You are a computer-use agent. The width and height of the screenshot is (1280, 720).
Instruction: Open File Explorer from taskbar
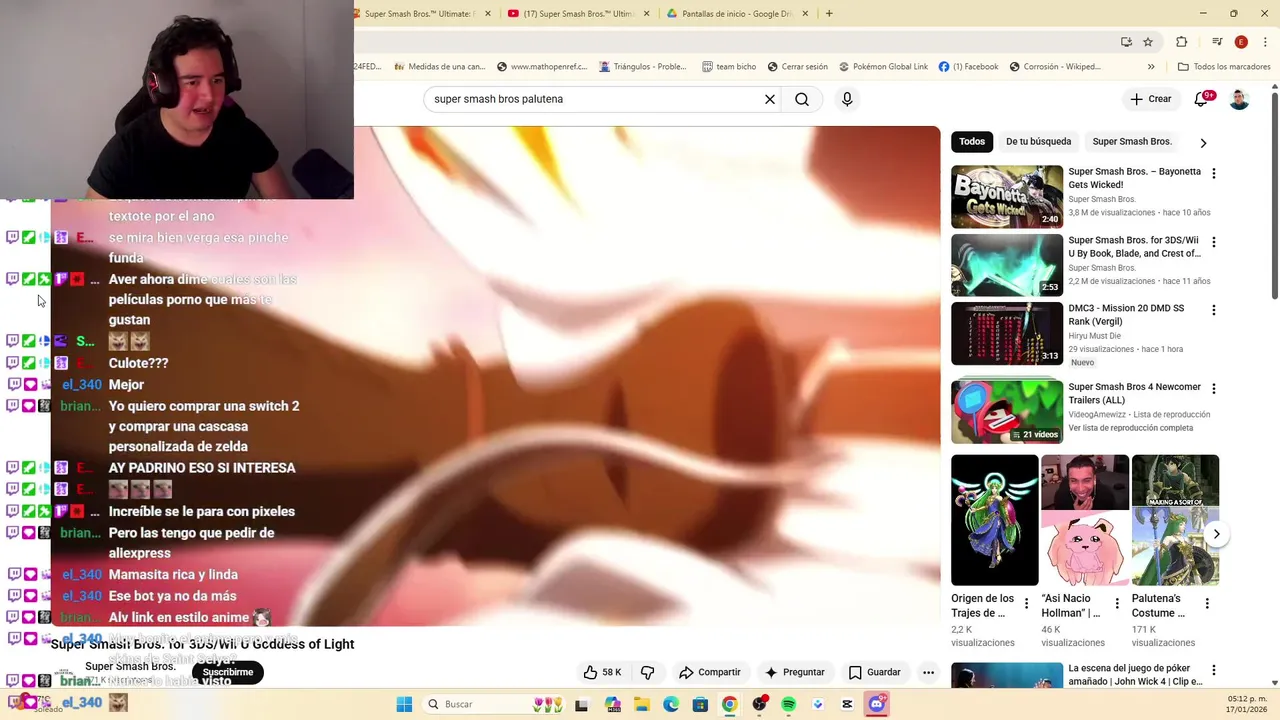(x=642, y=704)
